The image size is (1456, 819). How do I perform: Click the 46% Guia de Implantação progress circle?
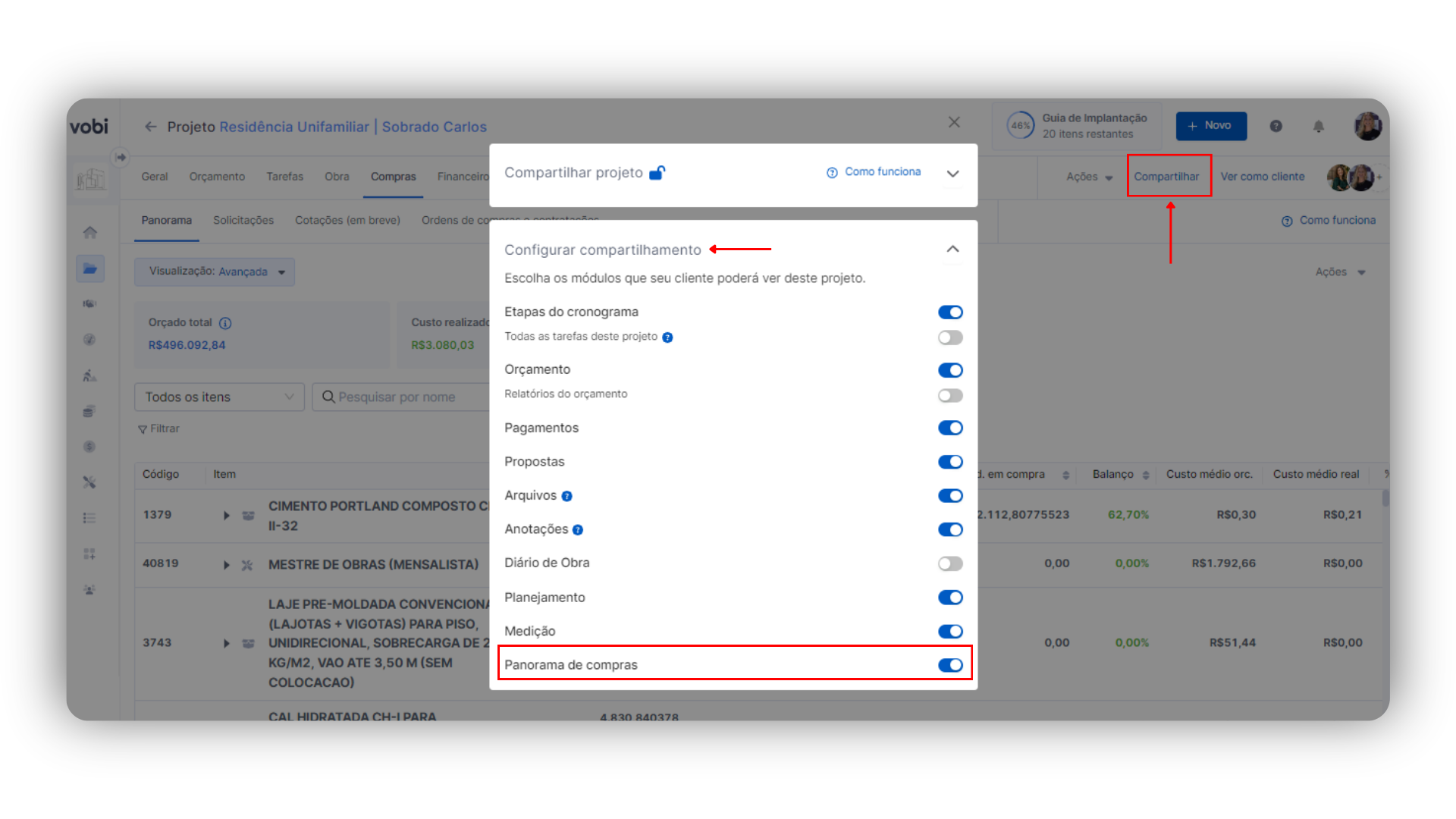pos(1020,126)
